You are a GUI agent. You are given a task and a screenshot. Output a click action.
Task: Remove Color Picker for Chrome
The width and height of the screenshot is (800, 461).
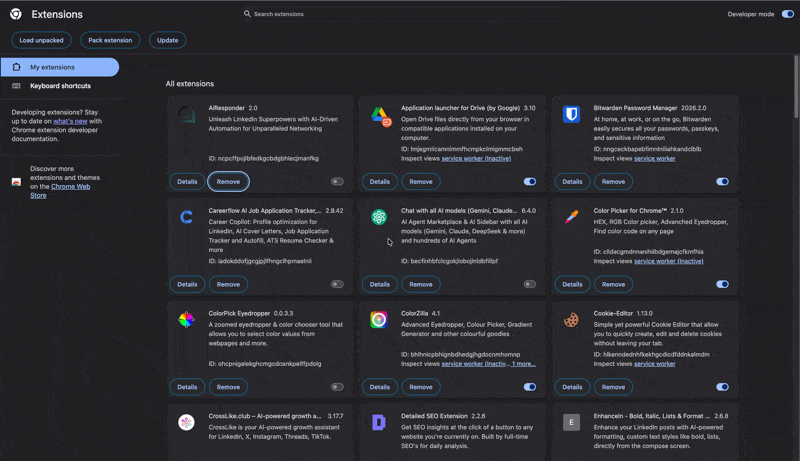pyautogui.click(x=613, y=284)
